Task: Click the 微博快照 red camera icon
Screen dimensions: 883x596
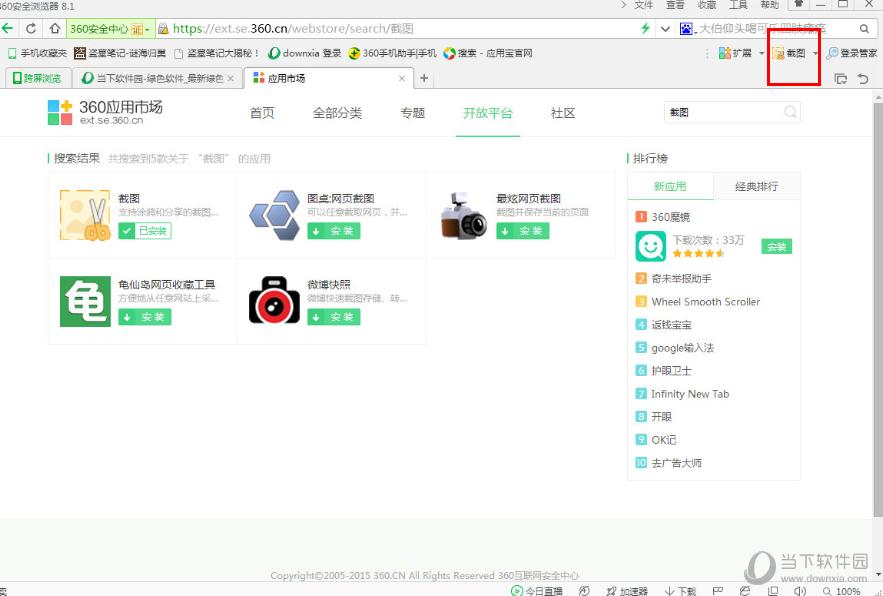Action: pos(274,300)
